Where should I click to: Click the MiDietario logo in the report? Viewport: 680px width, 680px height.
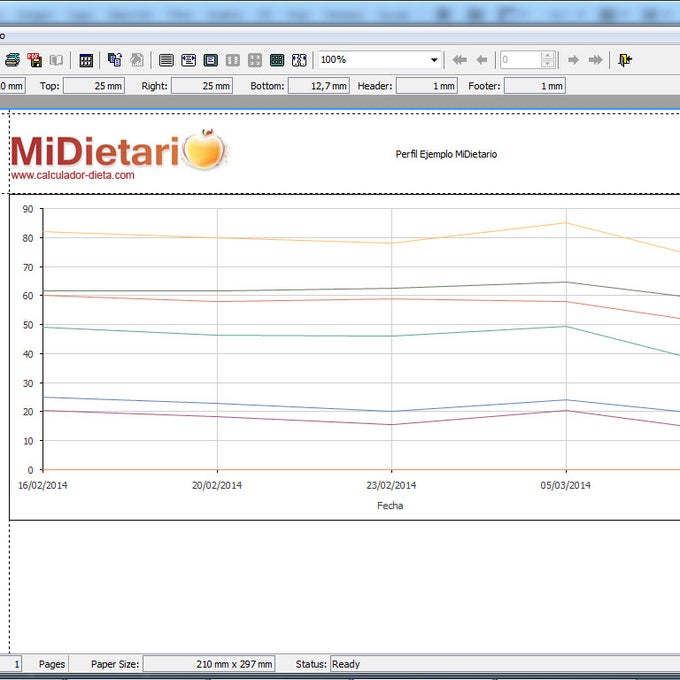tap(119, 150)
